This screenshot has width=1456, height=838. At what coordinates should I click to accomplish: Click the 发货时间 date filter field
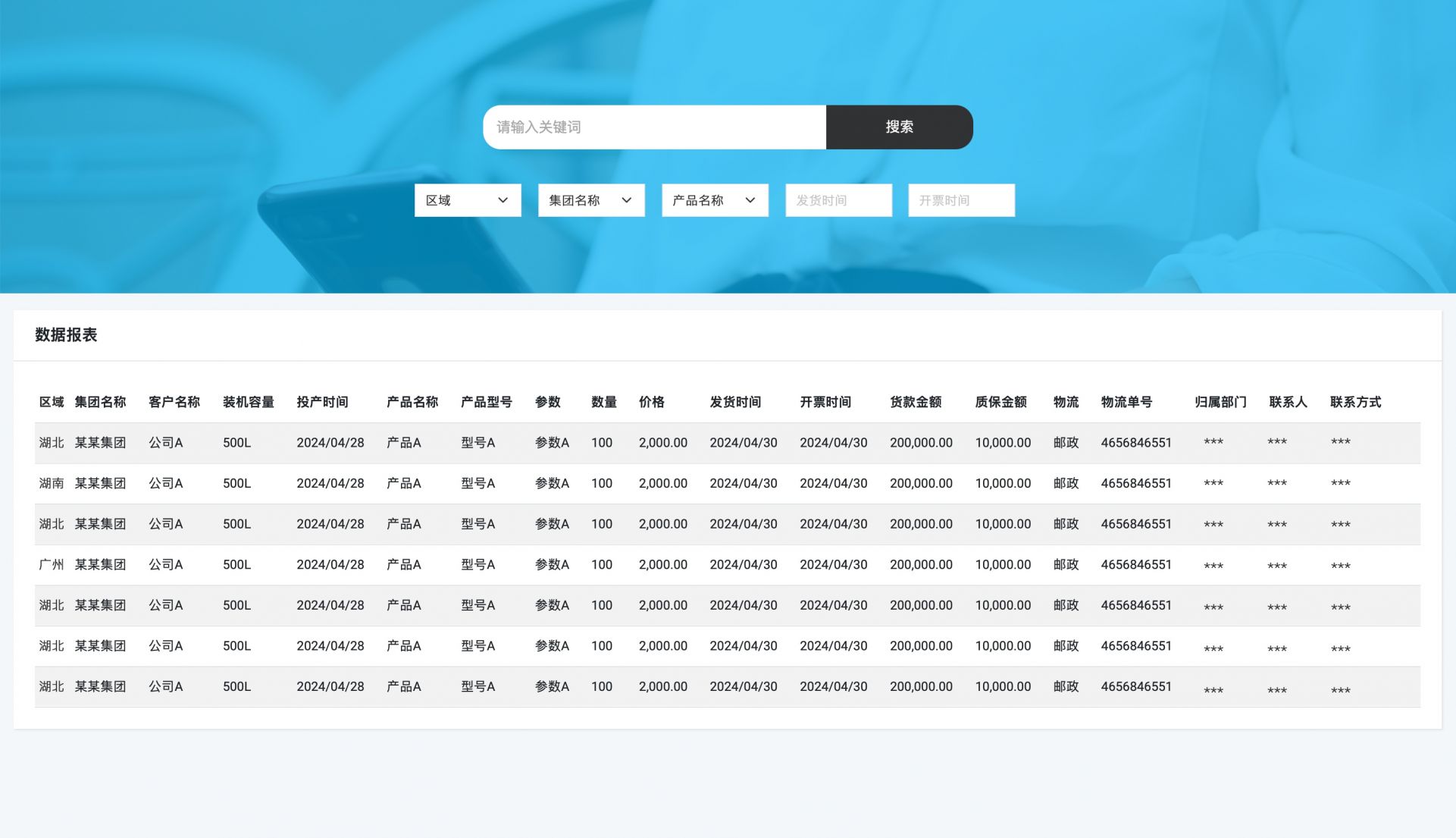(838, 200)
